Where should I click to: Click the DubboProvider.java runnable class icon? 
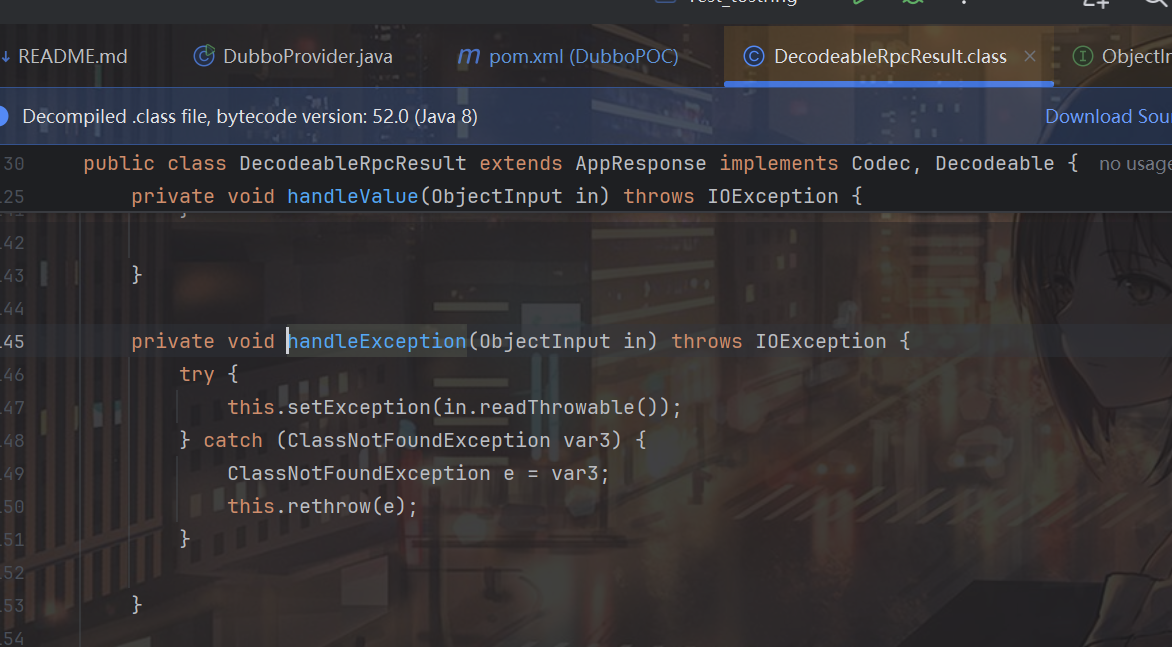tap(204, 56)
